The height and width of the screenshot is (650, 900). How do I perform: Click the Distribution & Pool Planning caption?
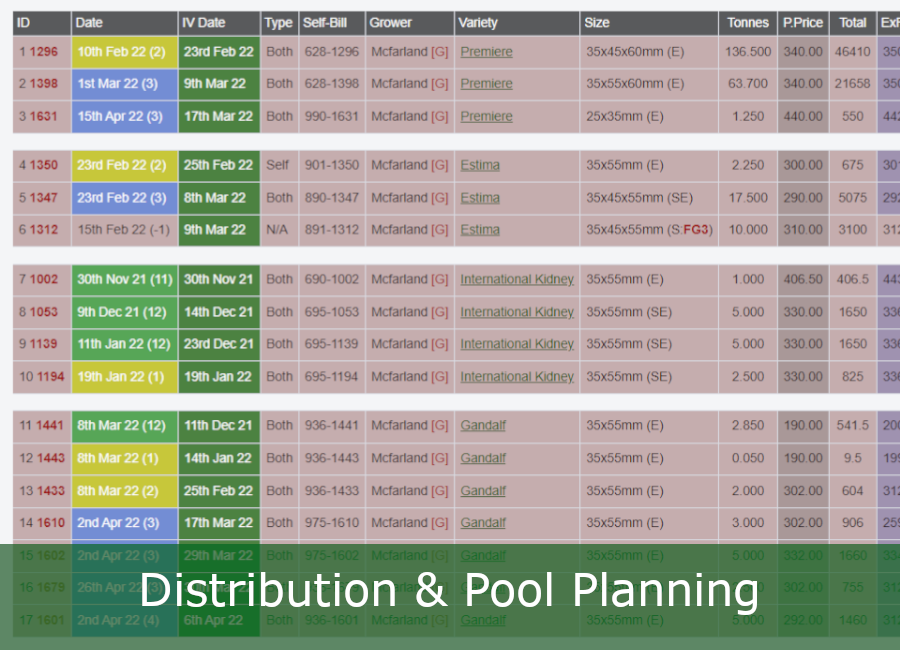(x=449, y=591)
